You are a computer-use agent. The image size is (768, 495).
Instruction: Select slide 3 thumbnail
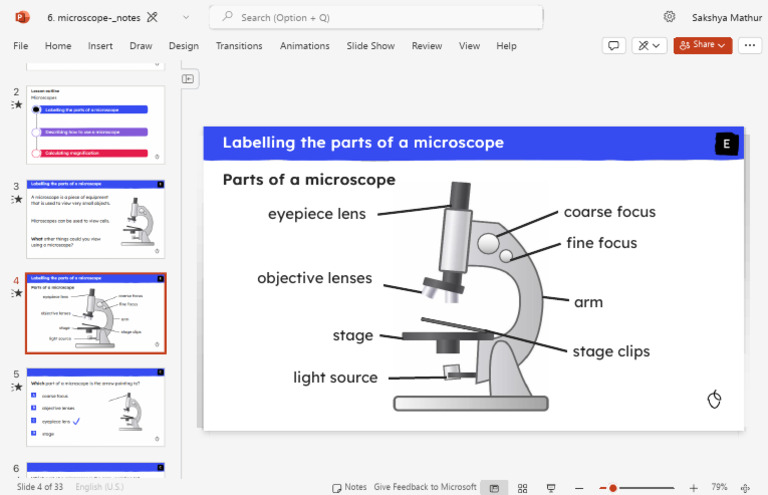[x=96, y=218]
